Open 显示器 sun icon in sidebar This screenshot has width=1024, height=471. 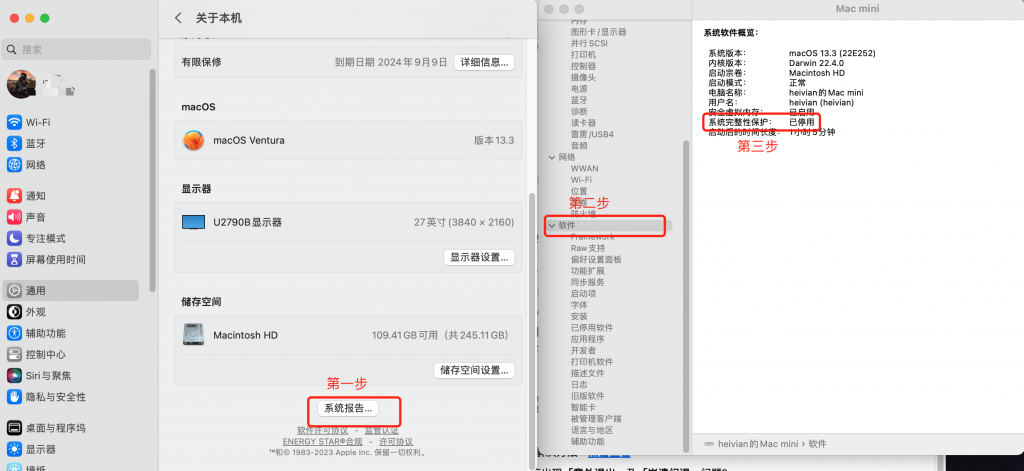[14, 449]
